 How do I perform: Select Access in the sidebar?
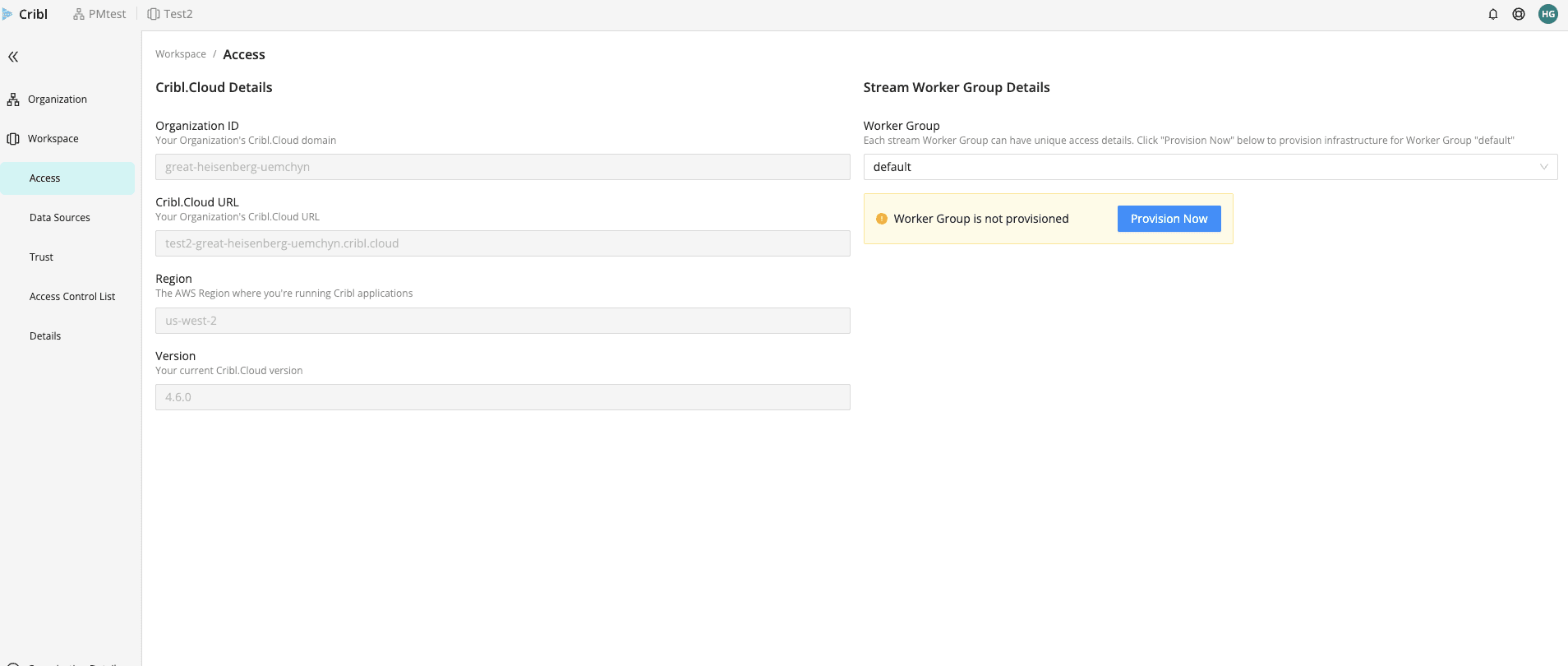pos(45,178)
